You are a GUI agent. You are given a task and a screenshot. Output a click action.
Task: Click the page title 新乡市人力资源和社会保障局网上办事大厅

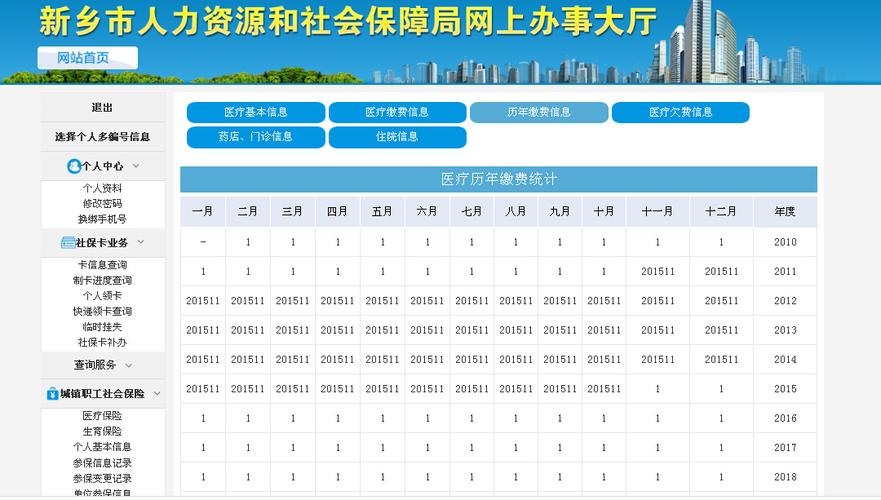tap(348, 21)
